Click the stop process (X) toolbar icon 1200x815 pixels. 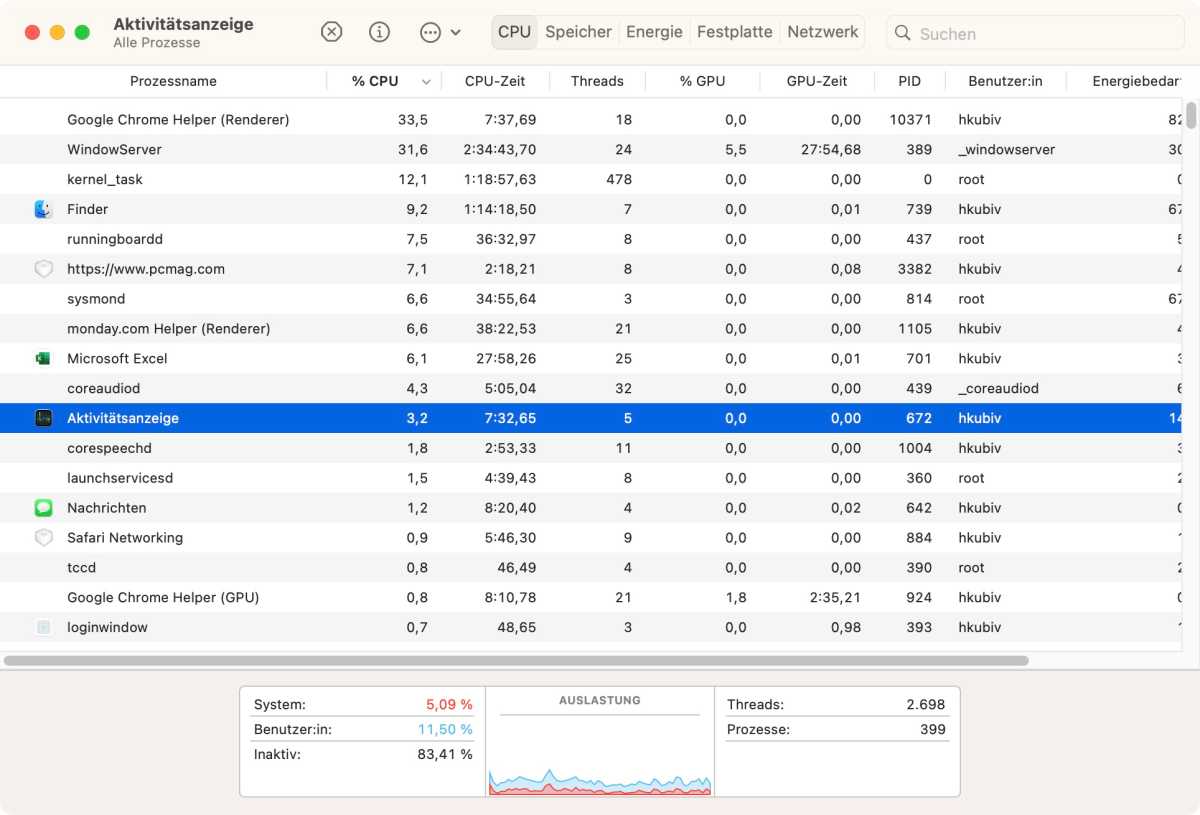[x=332, y=32]
